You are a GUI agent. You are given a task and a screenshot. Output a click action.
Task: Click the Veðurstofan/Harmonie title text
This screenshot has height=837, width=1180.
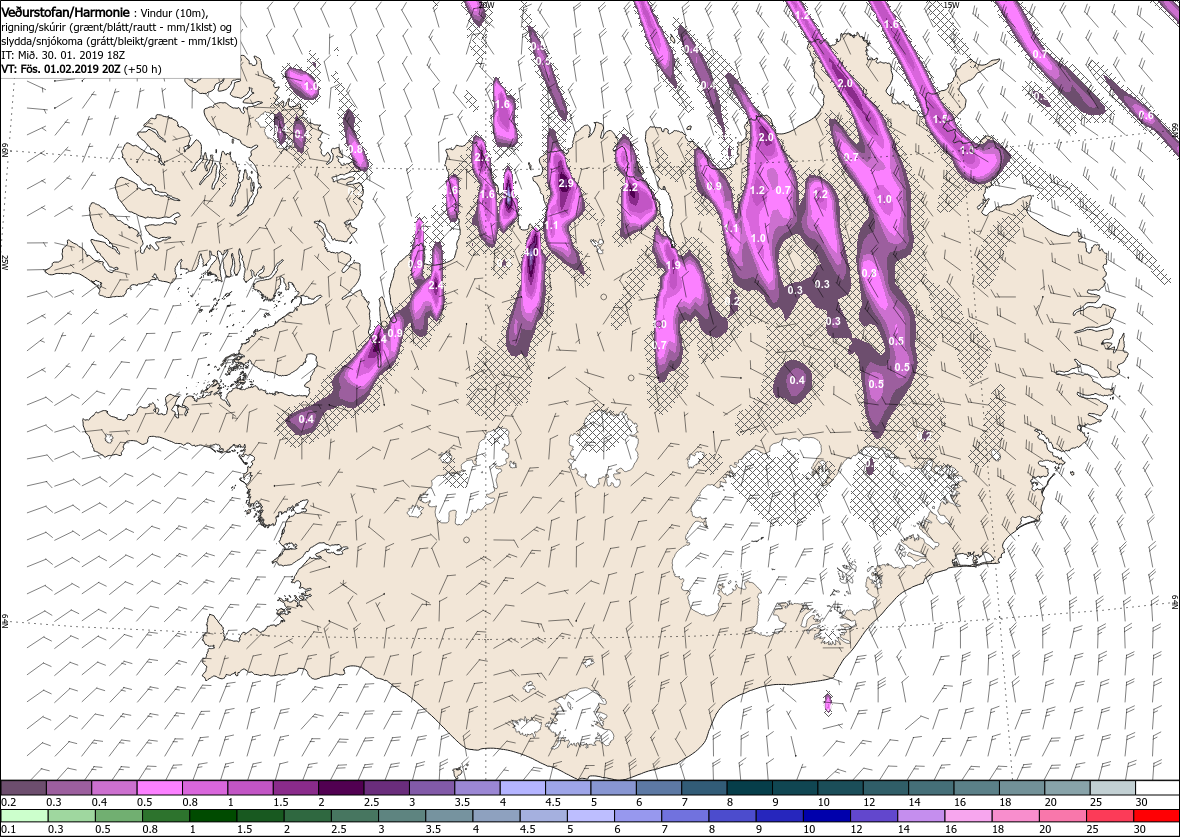coord(65,14)
